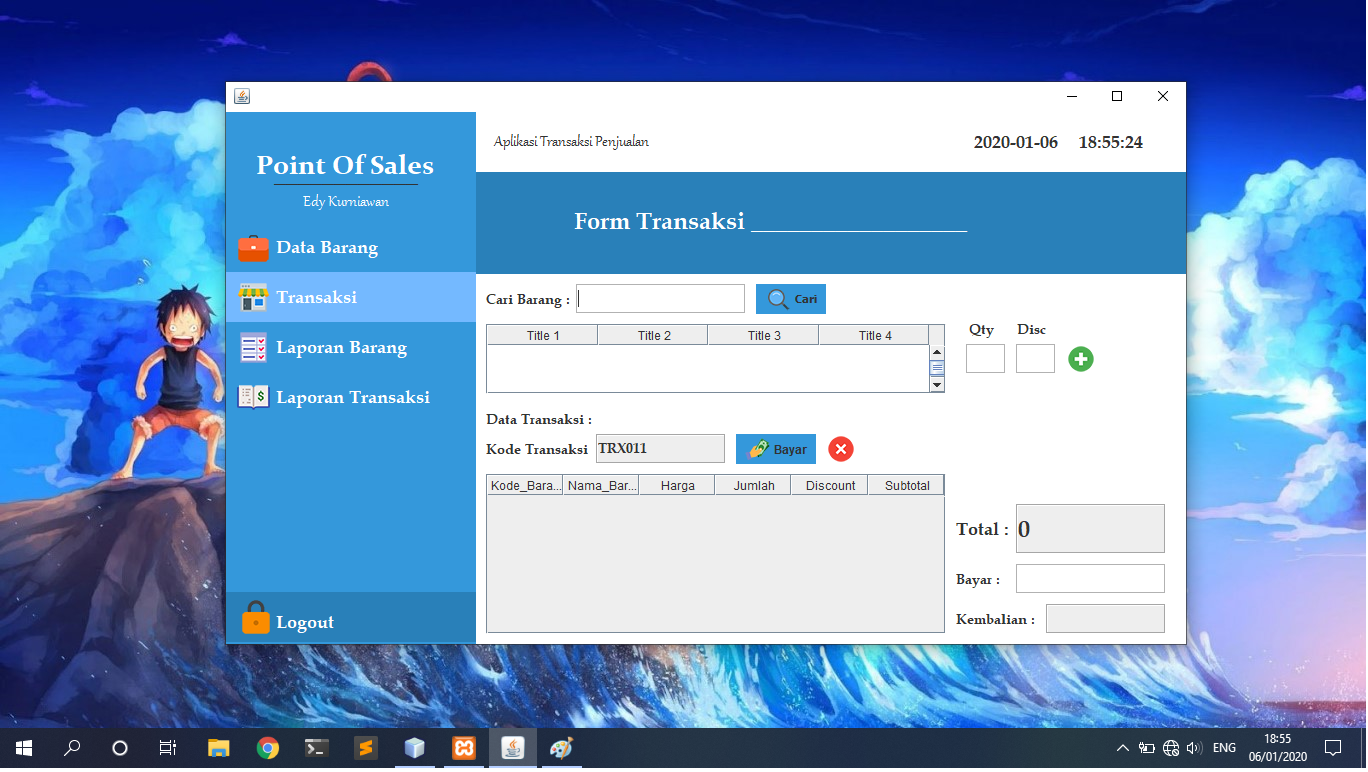Click the Point Of Sales title
The height and width of the screenshot is (772, 1368).
click(x=345, y=165)
